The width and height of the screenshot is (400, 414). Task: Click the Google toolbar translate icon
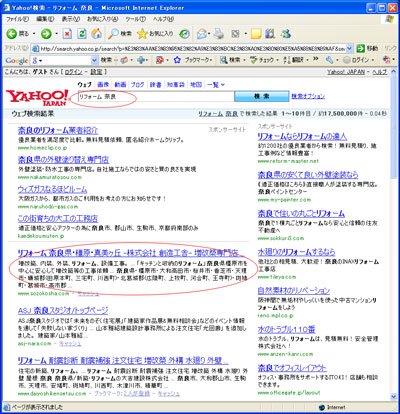click(x=286, y=60)
